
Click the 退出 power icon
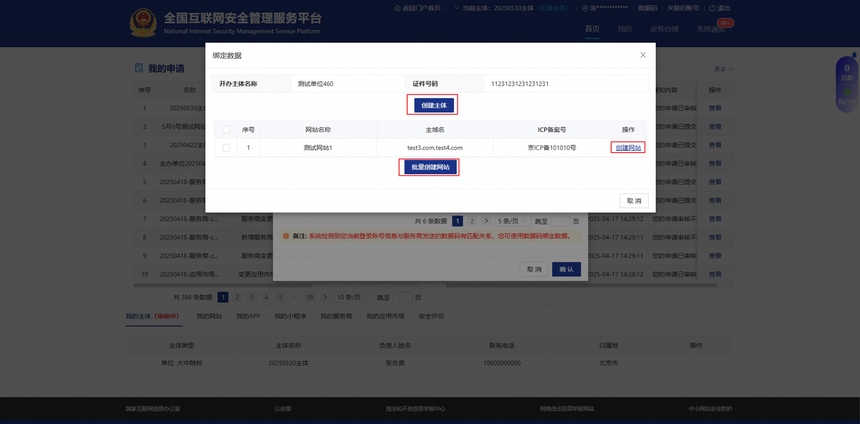[712, 8]
